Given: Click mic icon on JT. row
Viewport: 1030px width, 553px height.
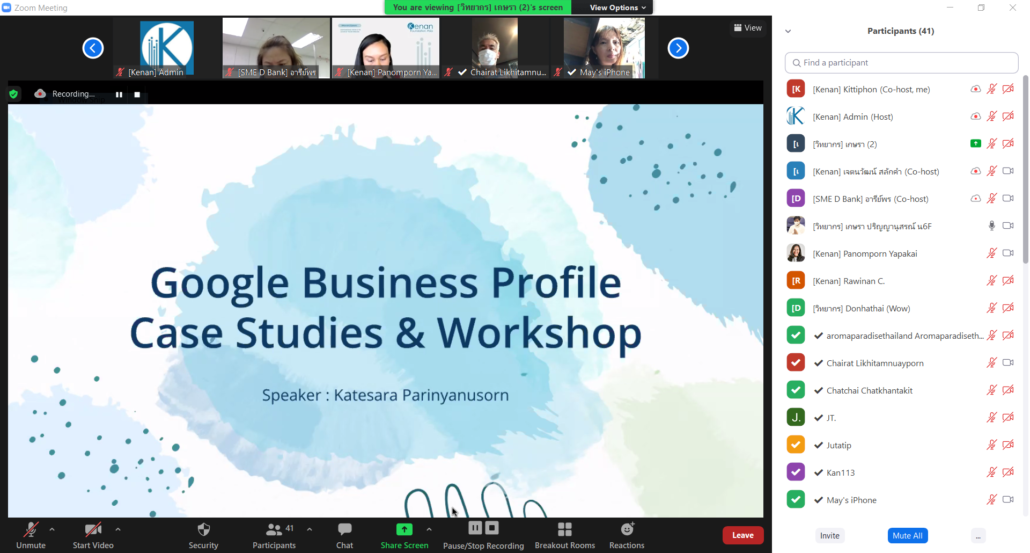Looking at the screenshot, I should pyautogui.click(x=992, y=418).
